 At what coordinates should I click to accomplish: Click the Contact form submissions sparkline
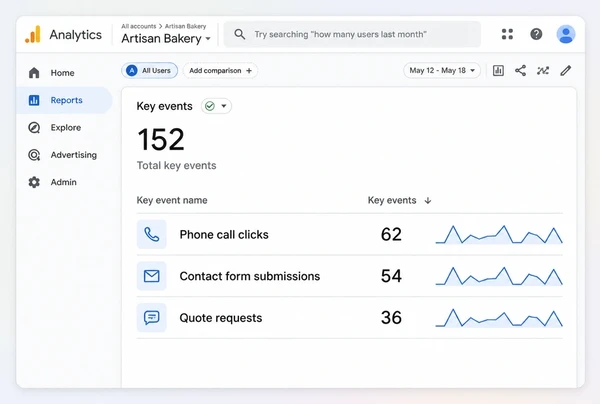pyautogui.click(x=499, y=276)
